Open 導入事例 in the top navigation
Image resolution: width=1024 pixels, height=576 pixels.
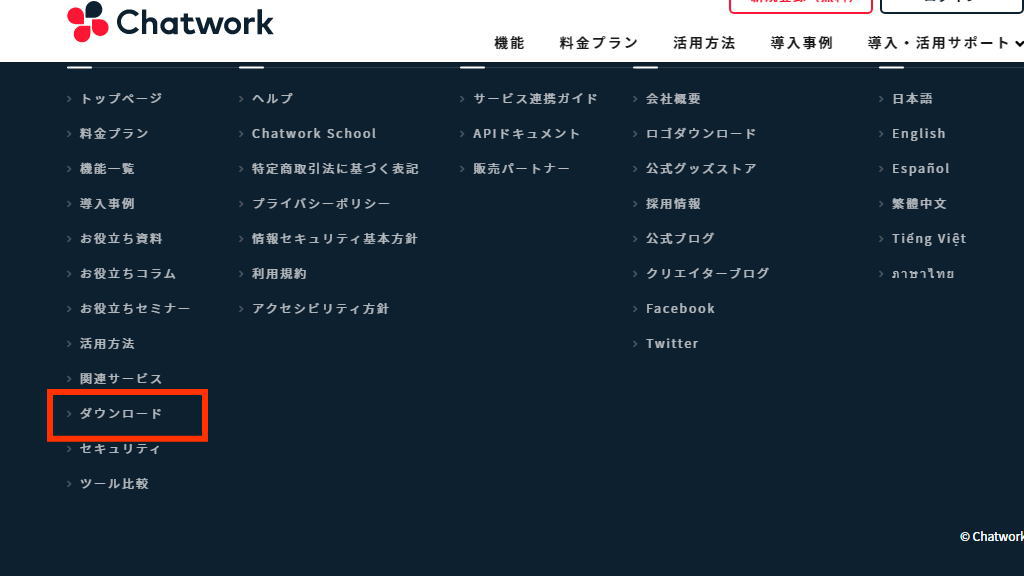(x=801, y=43)
